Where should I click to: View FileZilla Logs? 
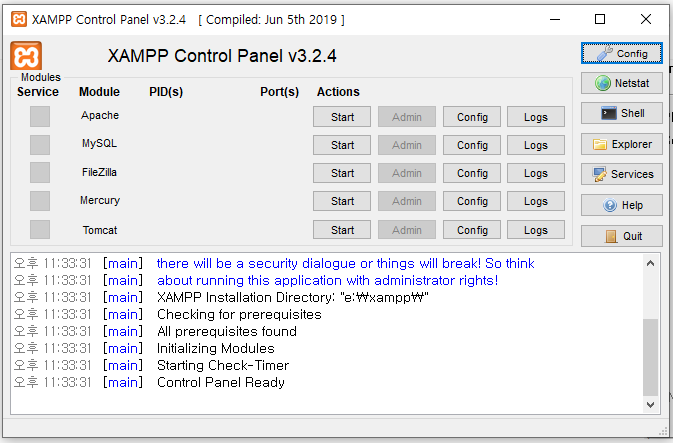tap(536, 173)
